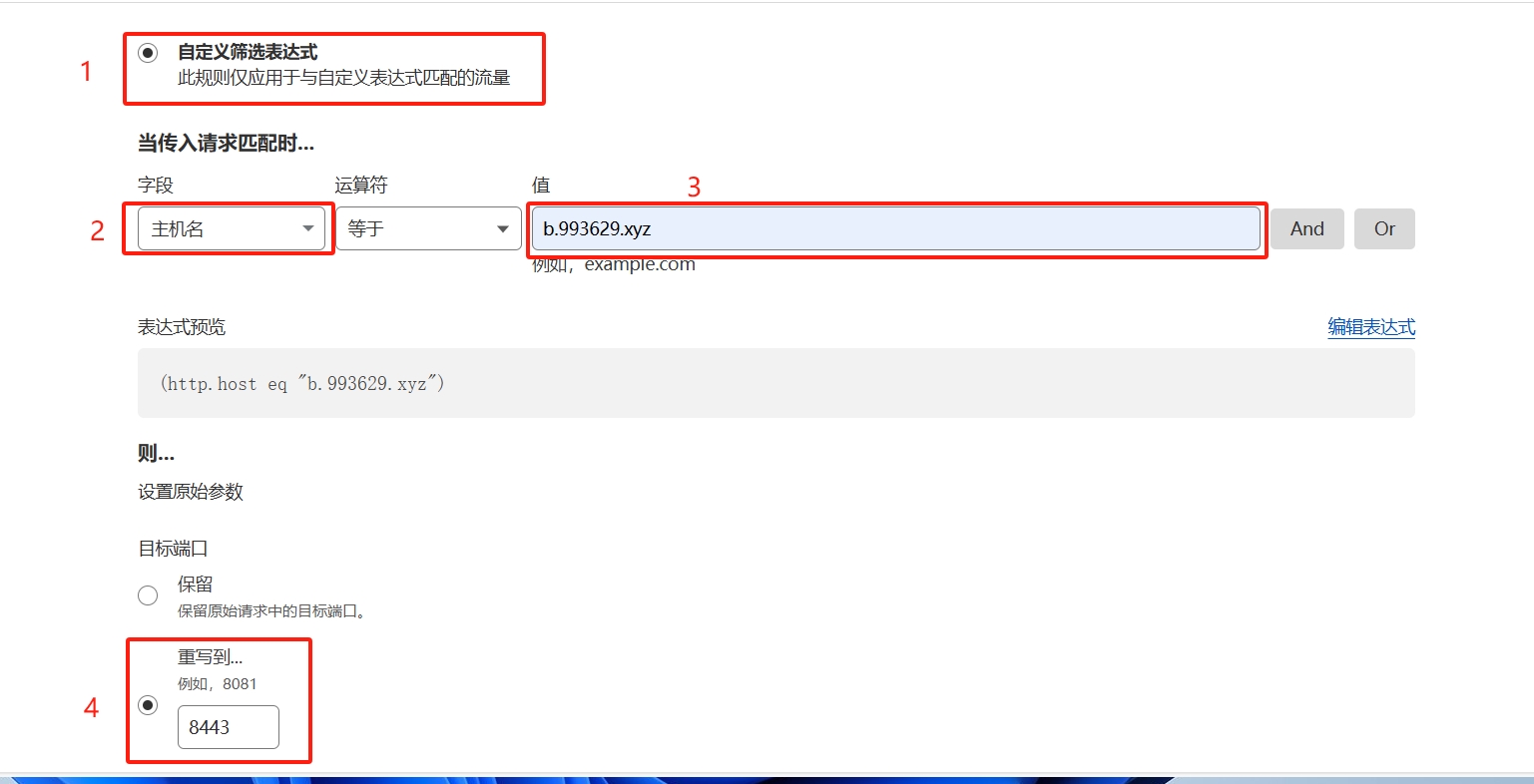Click the And button
This screenshot has height=784, width=1534.
pyautogui.click(x=1306, y=229)
